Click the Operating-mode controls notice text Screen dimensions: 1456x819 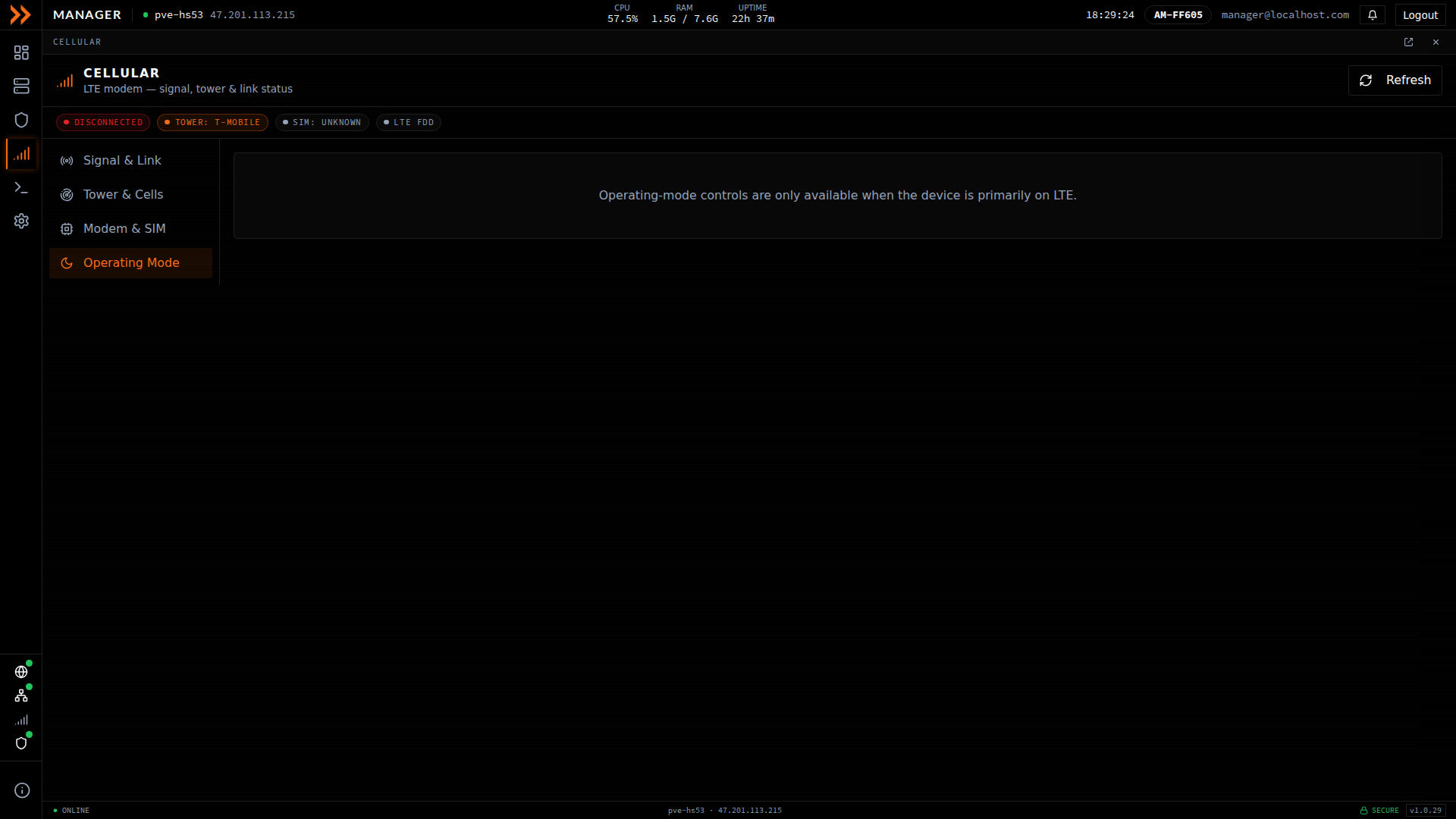point(837,196)
